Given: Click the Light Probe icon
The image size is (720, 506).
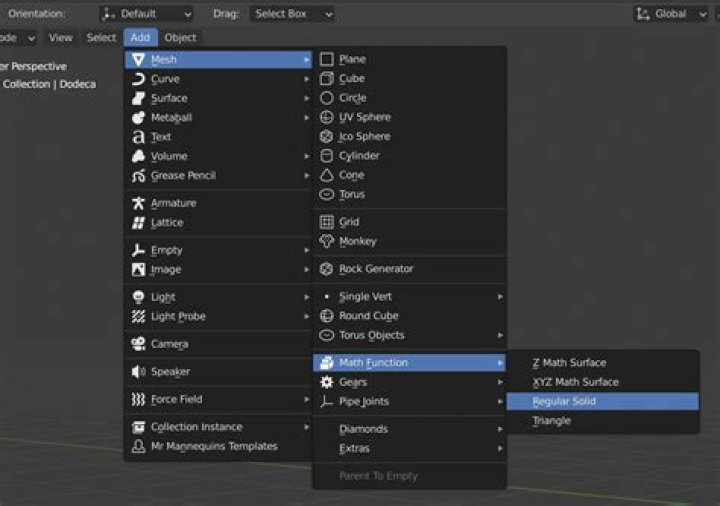Looking at the screenshot, I should (x=138, y=316).
